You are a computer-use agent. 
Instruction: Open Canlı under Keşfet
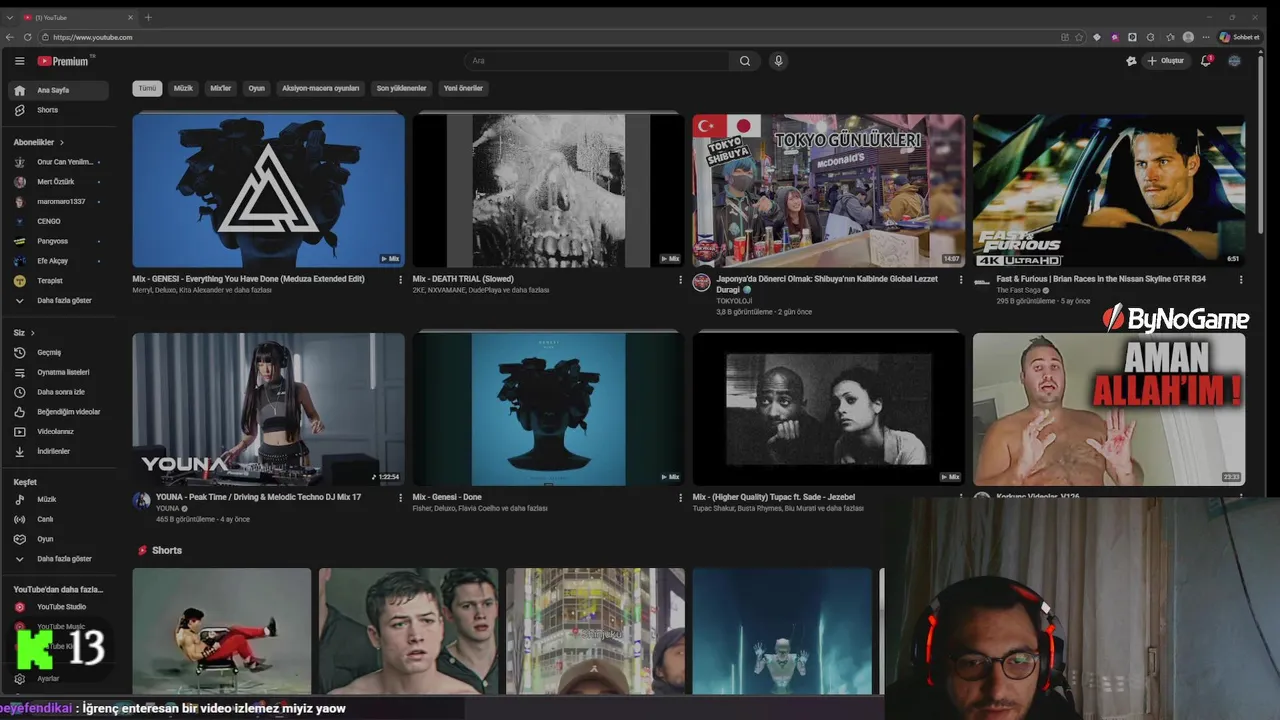pos(60,519)
